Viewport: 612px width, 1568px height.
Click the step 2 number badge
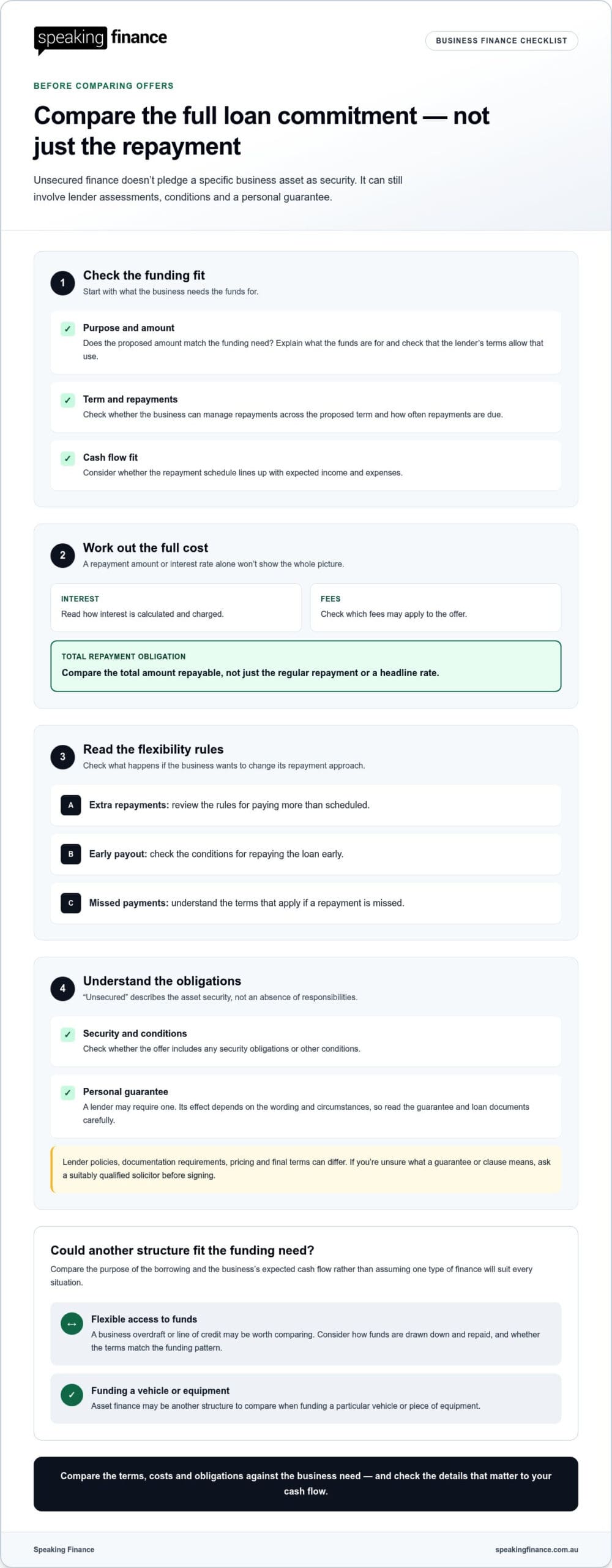coord(62,556)
